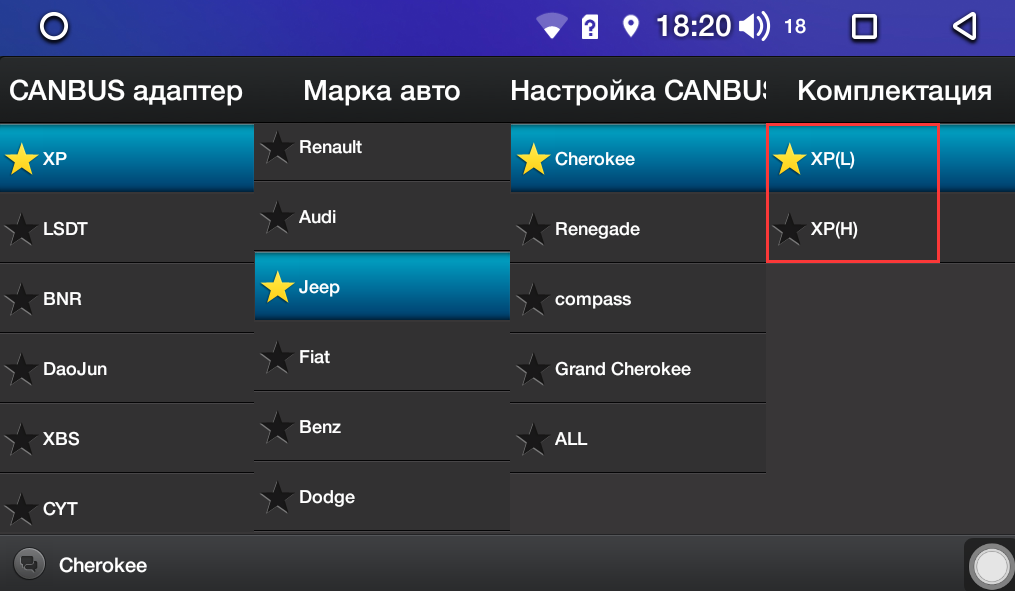
Task: Tap the circular home icon in status bar
Action: [x=54, y=27]
